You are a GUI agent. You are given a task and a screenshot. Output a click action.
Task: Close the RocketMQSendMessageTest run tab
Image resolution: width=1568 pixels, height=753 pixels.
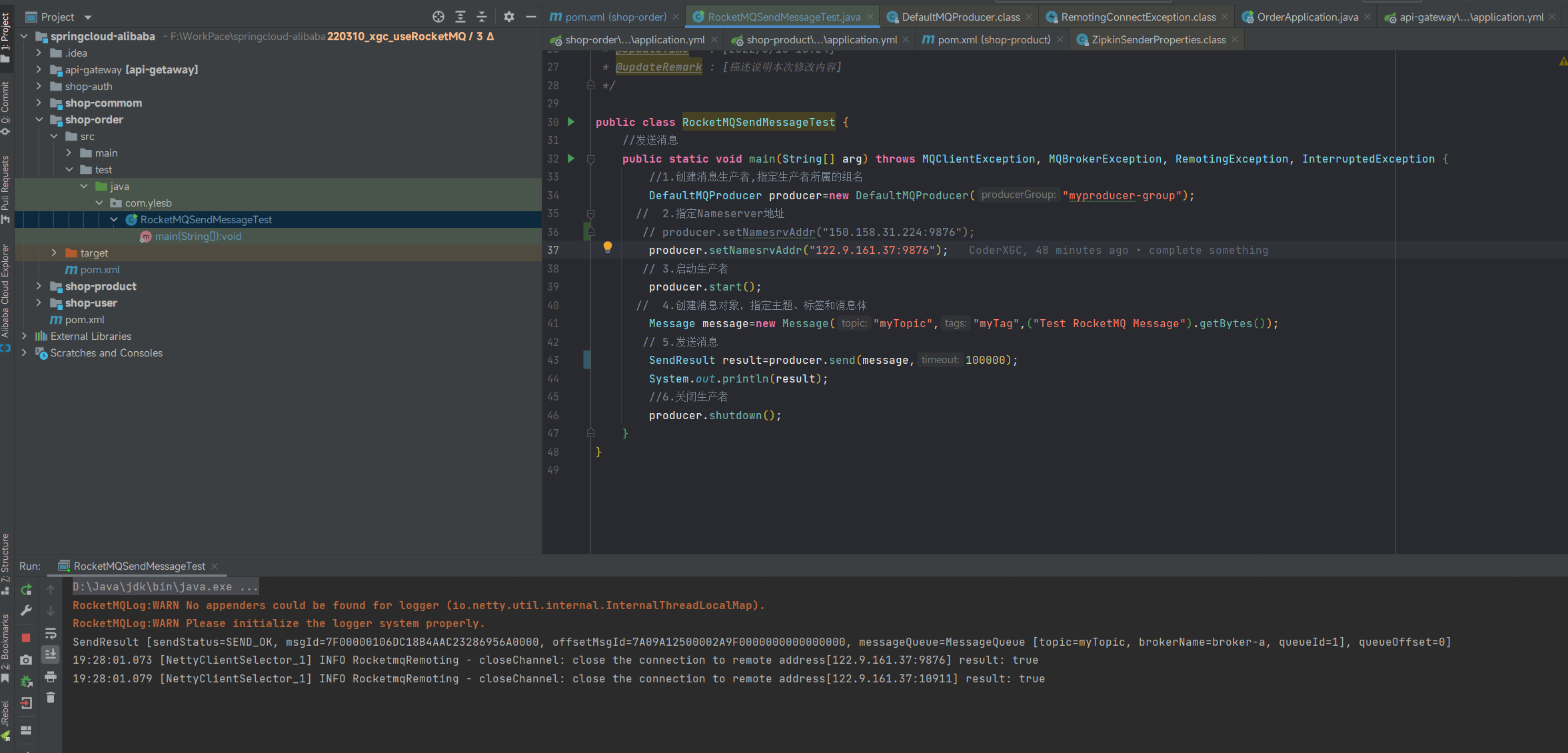(215, 566)
